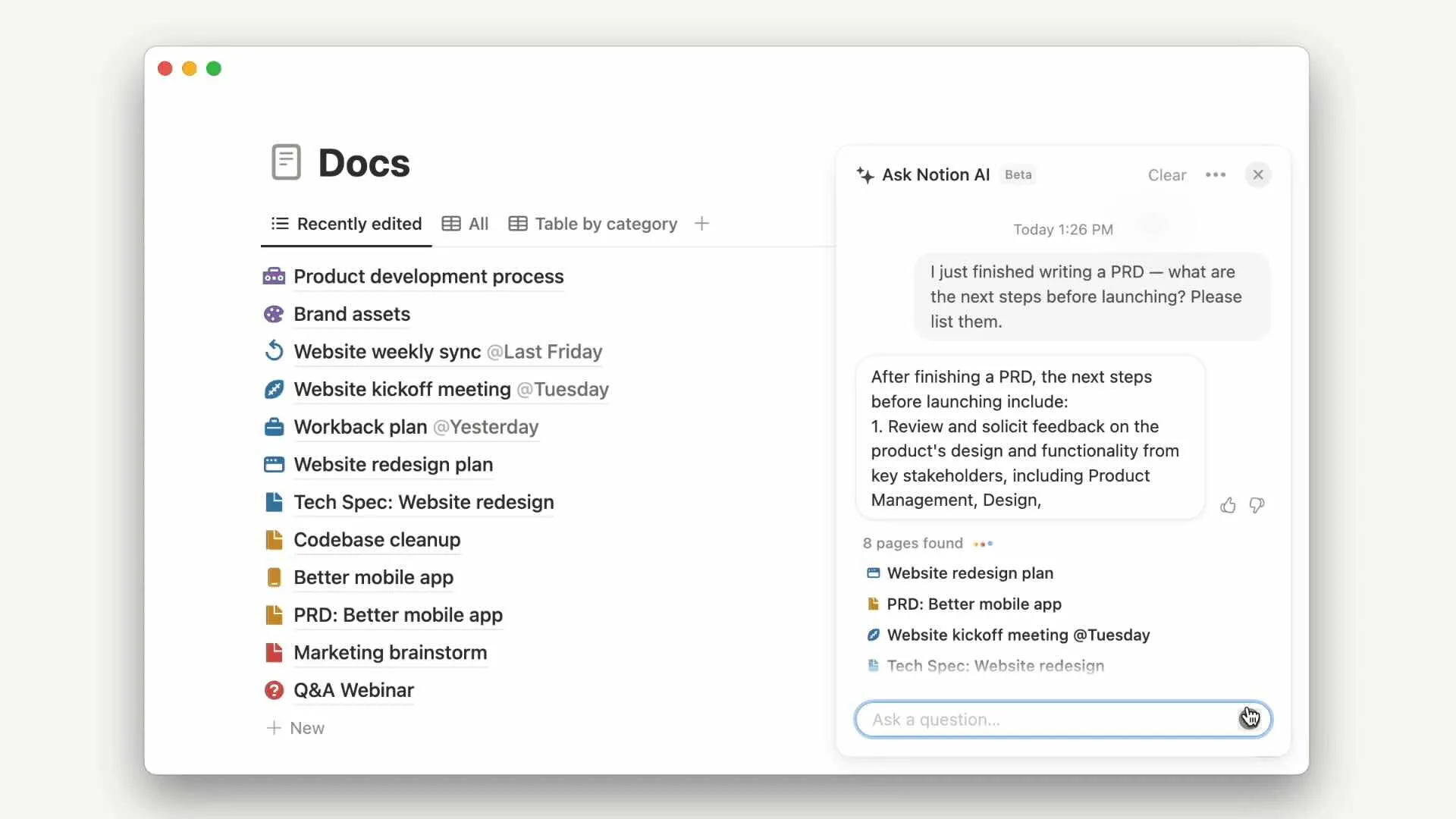Open the Tech Spec: Website redesign doc in the Docs list
Viewport: 1456px width, 819px height.
click(424, 502)
